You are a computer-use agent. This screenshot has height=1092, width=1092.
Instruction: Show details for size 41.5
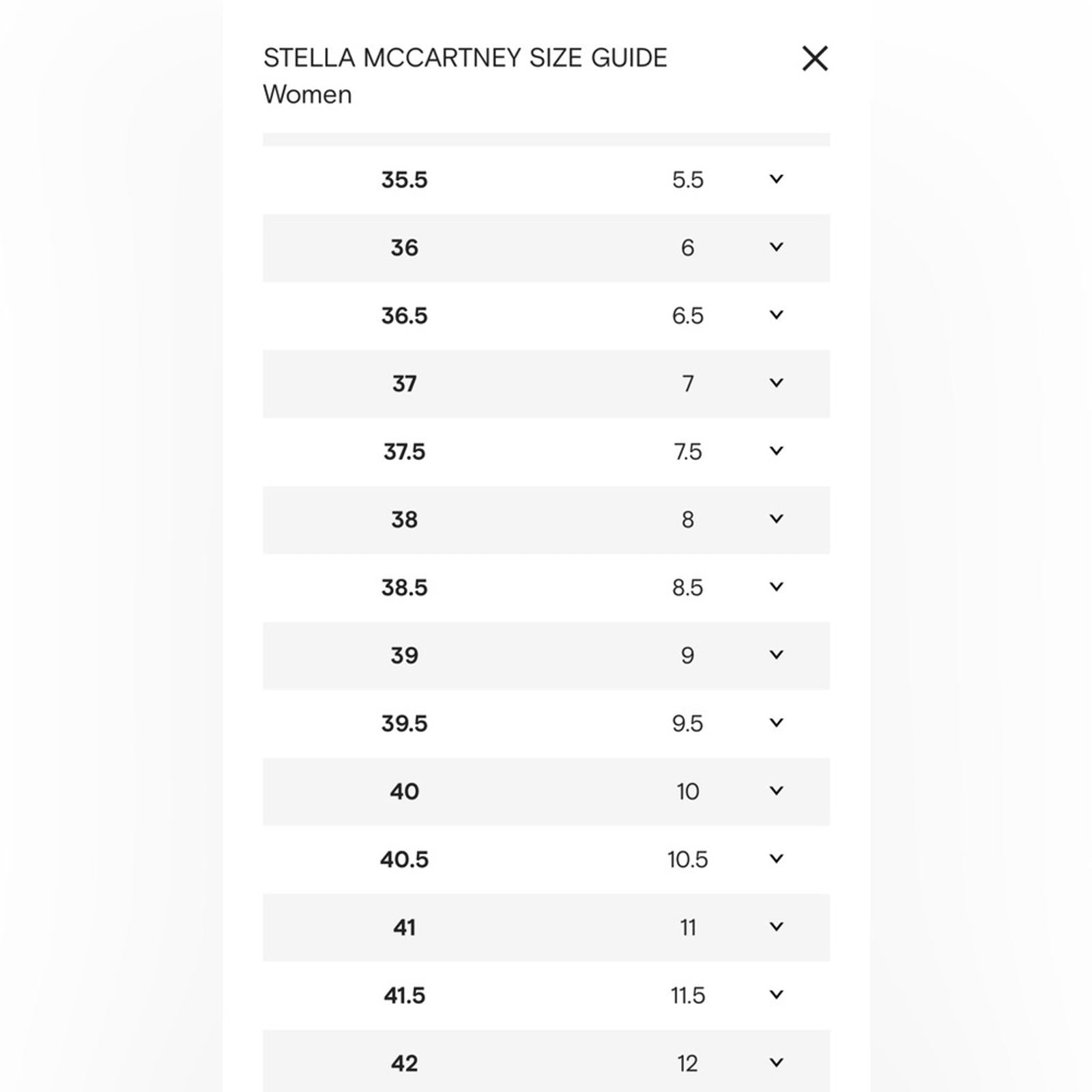(776, 994)
